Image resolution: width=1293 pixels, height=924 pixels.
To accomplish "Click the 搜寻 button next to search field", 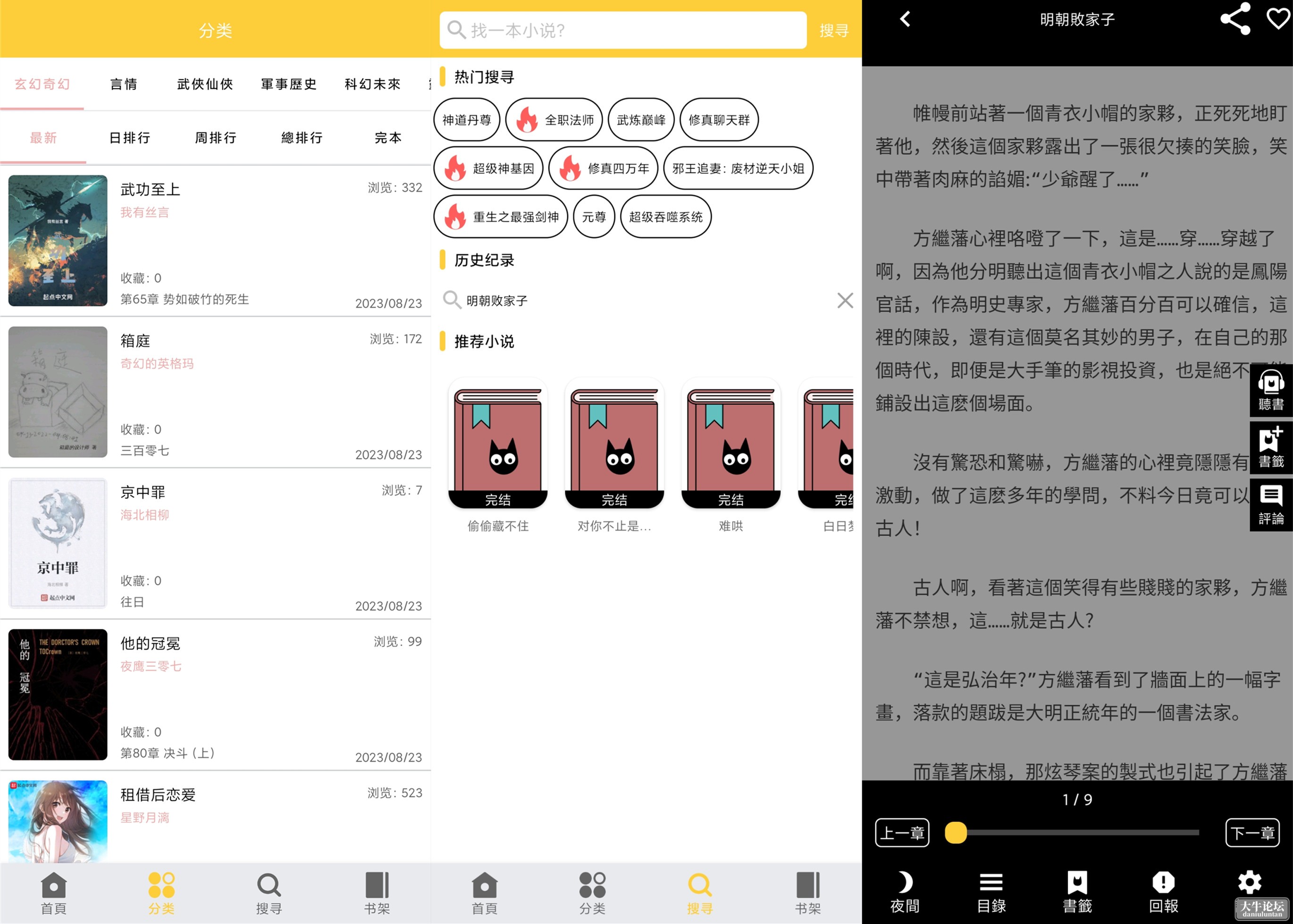I will (834, 31).
